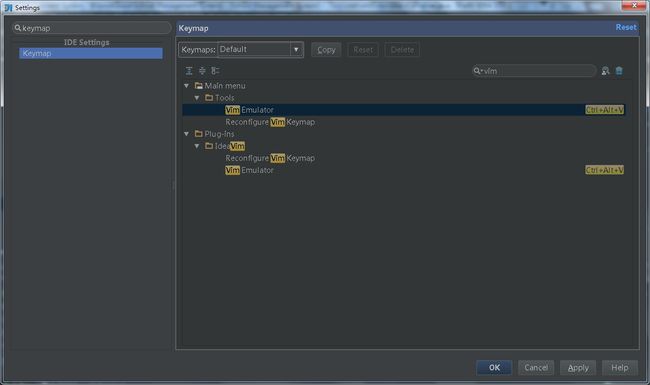Click the Expand All tree icon

click(x=189, y=71)
